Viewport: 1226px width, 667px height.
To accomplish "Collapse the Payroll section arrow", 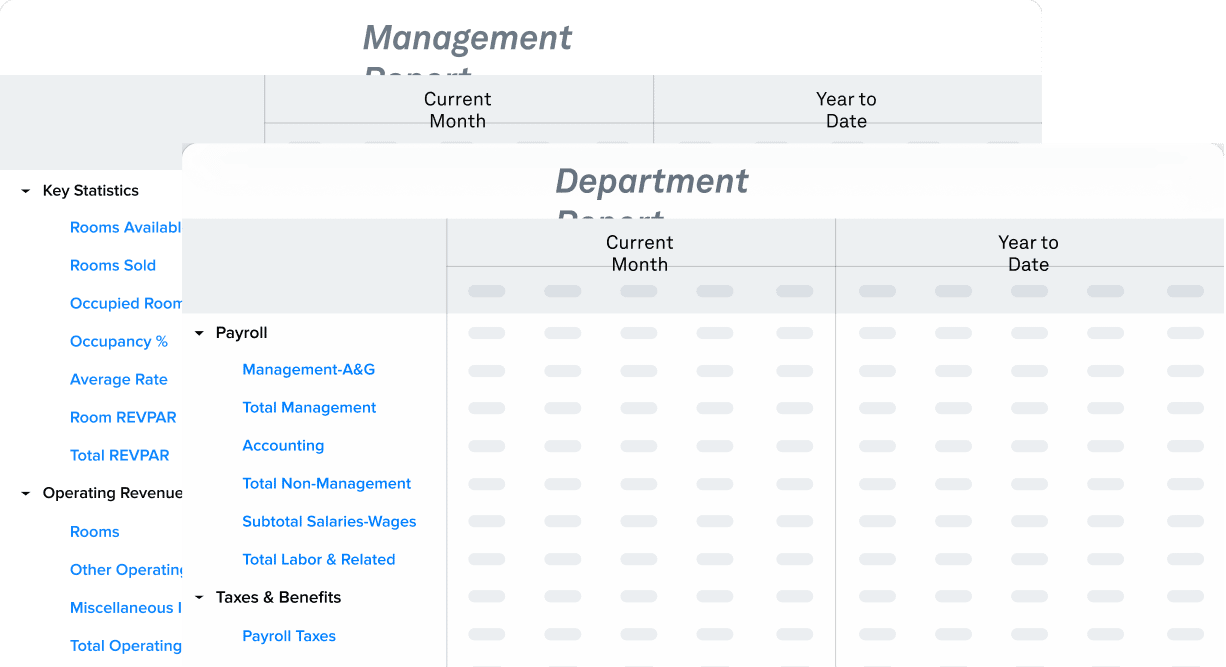I will click(199, 333).
